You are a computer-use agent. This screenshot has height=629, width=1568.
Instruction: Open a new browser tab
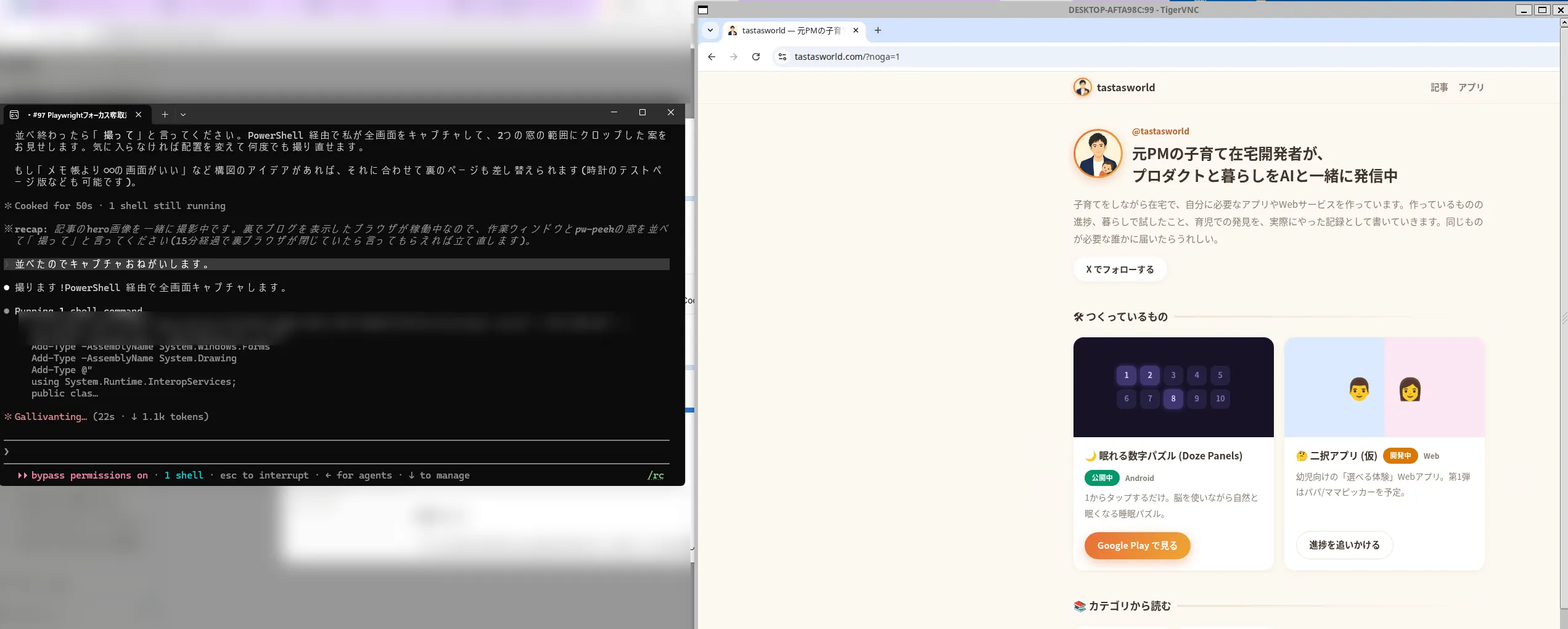878,30
